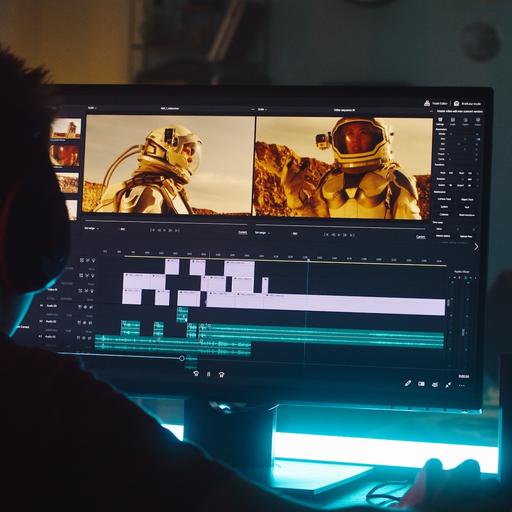Select the first media thumbnail in the left bin
The width and height of the screenshot is (512, 512).
(66, 128)
